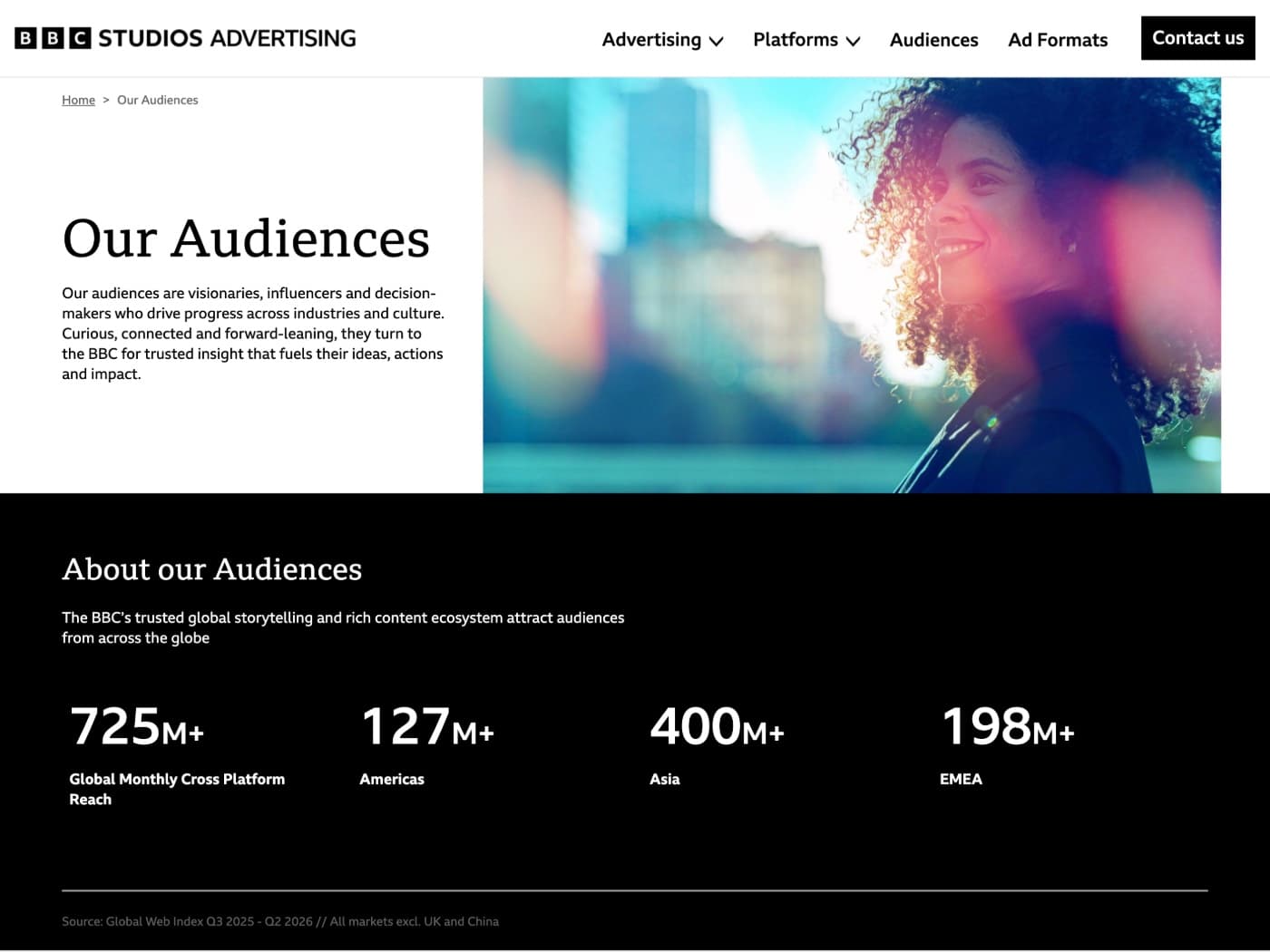This screenshot has width=1270, height=952.
Task: Click the 127M+ statistic
Action: (x=427, y=726)
